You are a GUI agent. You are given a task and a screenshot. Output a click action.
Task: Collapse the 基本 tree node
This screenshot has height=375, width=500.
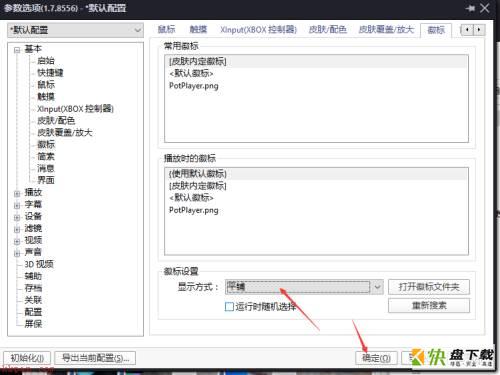(17, 50)
